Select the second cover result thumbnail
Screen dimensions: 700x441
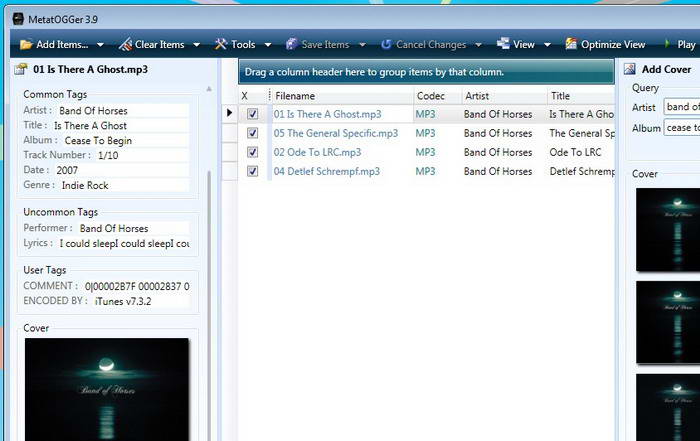click(x=668, y=322)
